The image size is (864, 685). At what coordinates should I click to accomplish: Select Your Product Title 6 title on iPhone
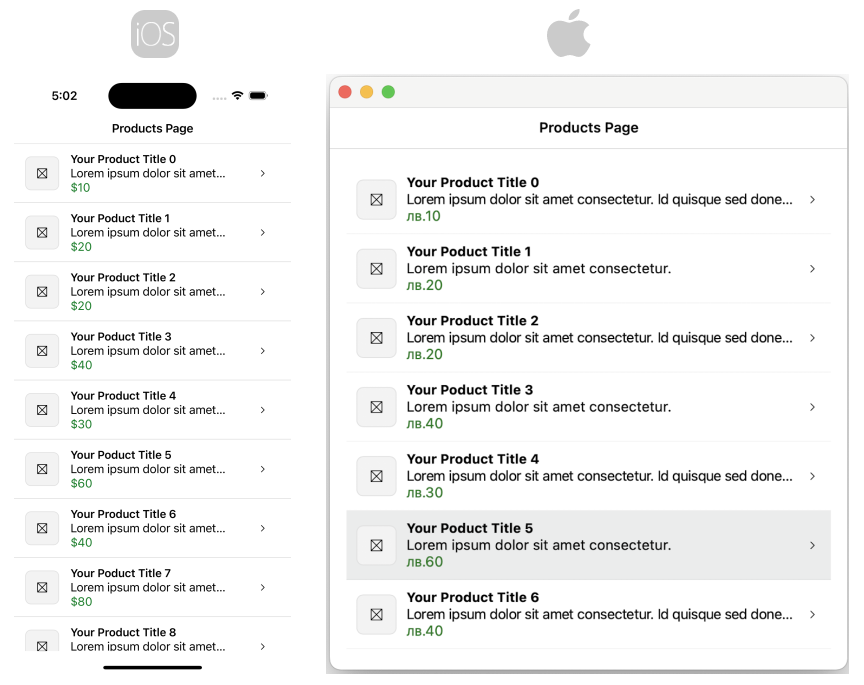(123, 514)
